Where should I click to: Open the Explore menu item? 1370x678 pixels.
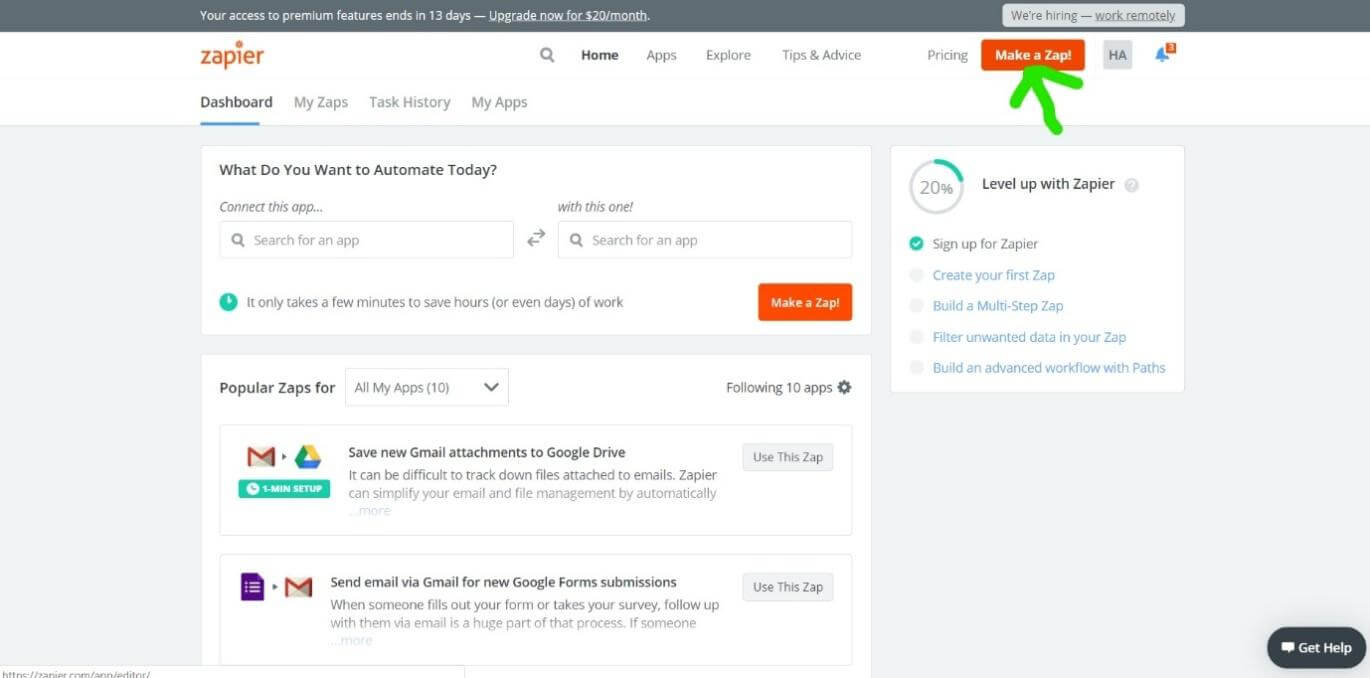pyautogui.click(x=727, y=55)
